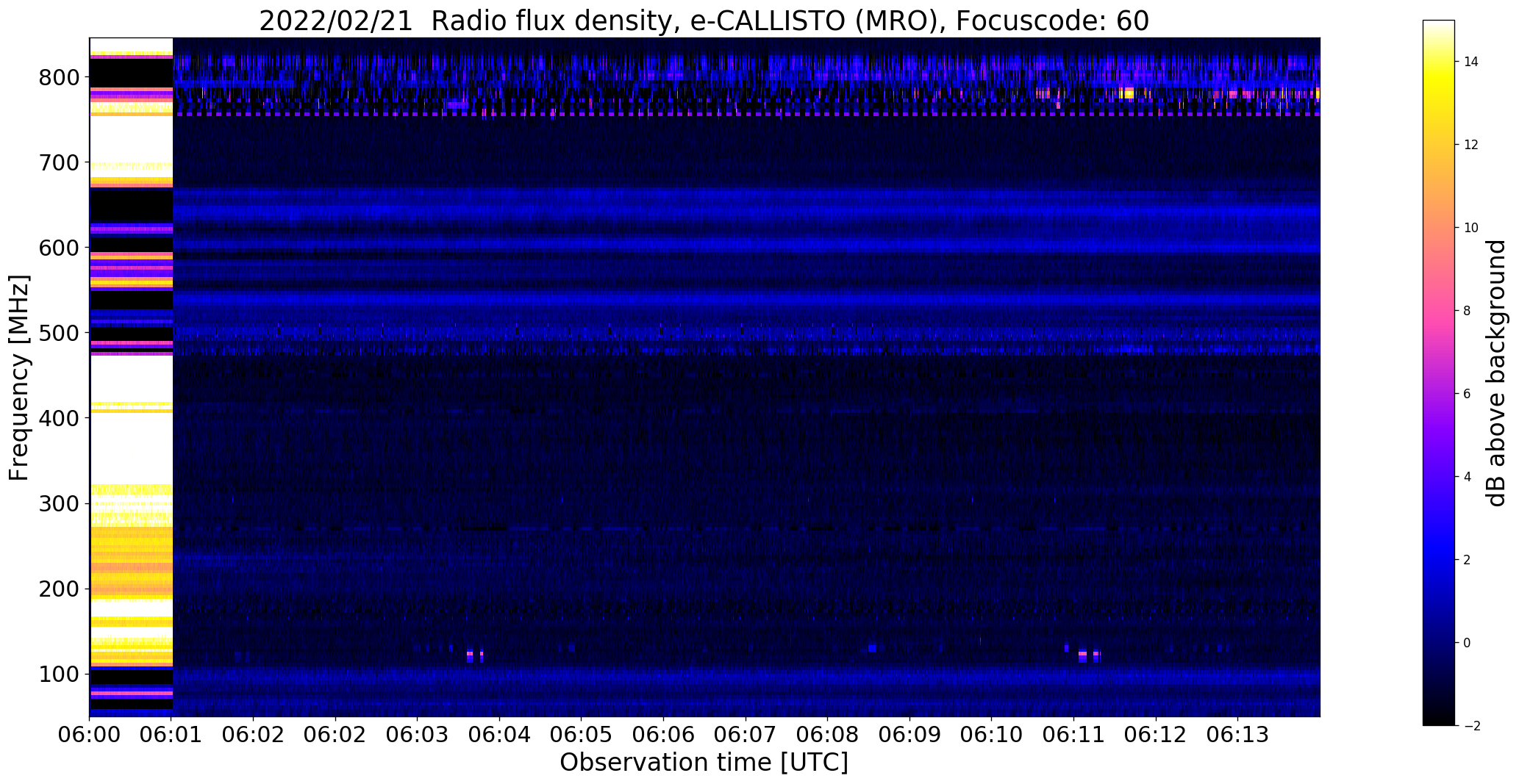Click the colorbar tick label 0
1519x784 pixels.
click(1468, 643)
